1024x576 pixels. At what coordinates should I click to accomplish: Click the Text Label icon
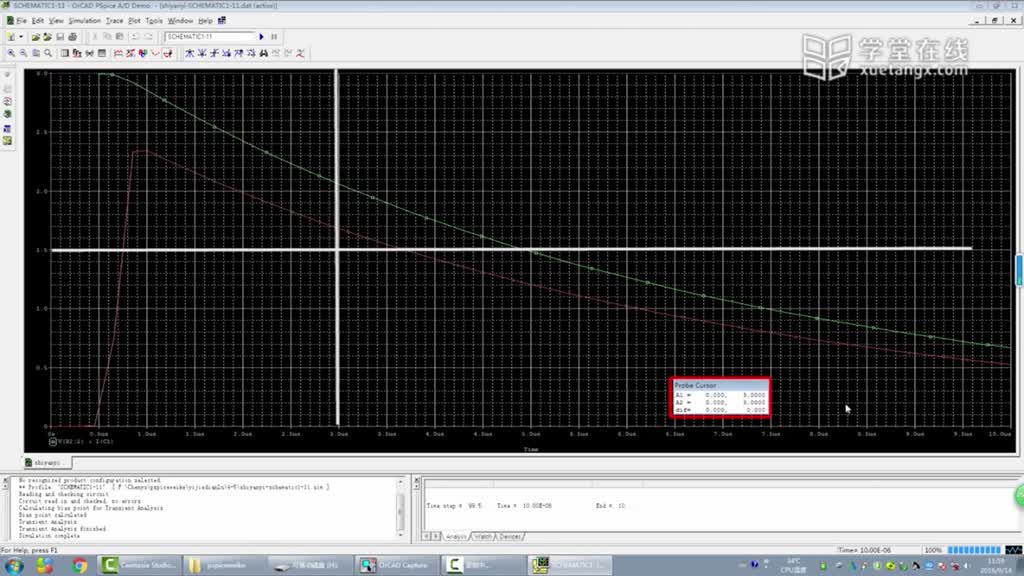(x=143, y=54)
